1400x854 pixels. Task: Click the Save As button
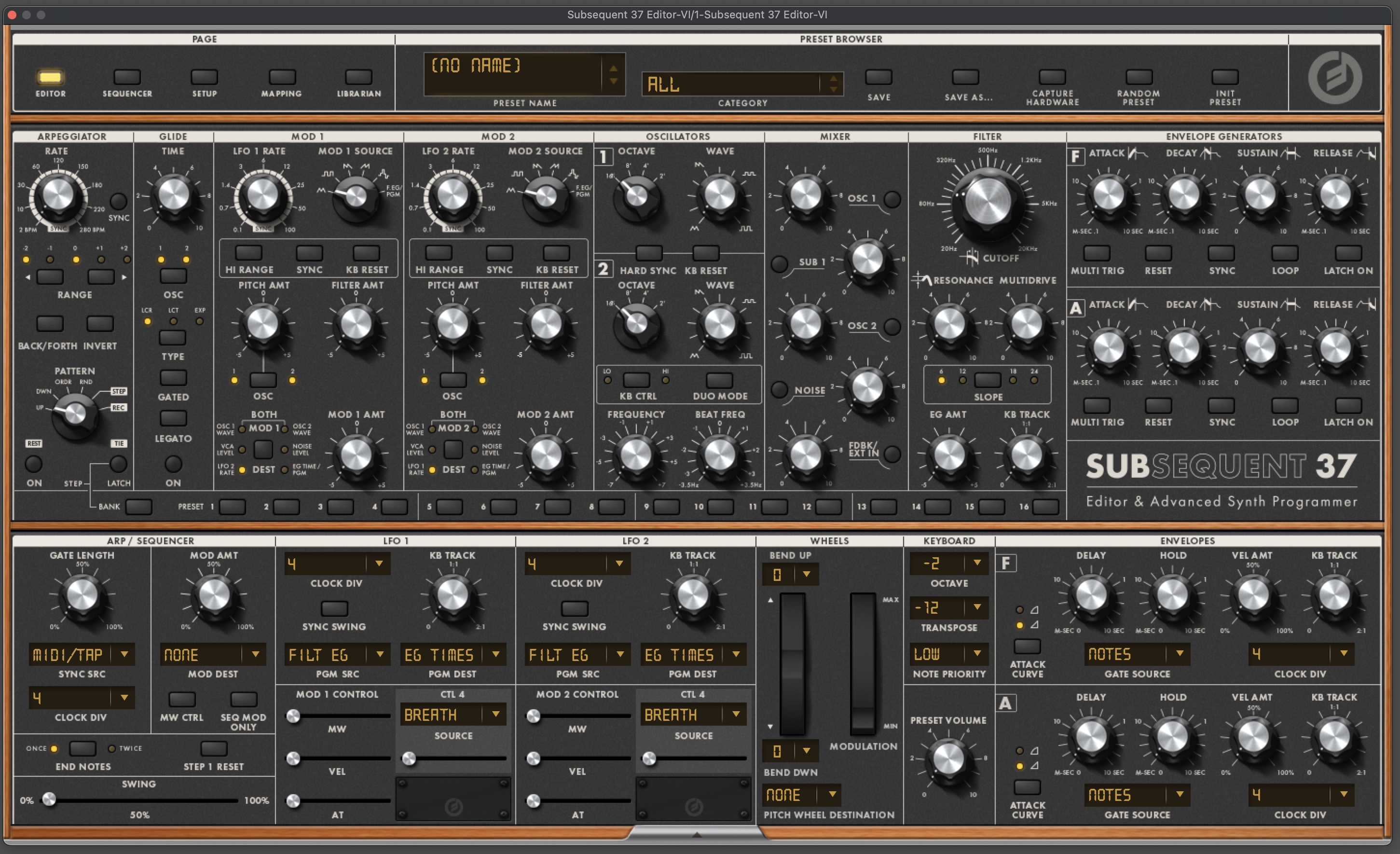coord(965,77)
